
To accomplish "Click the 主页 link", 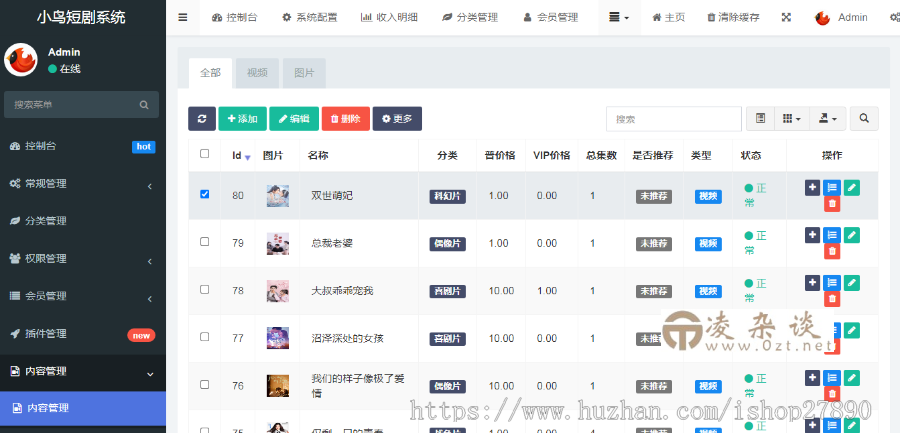I will pos(669,17).
